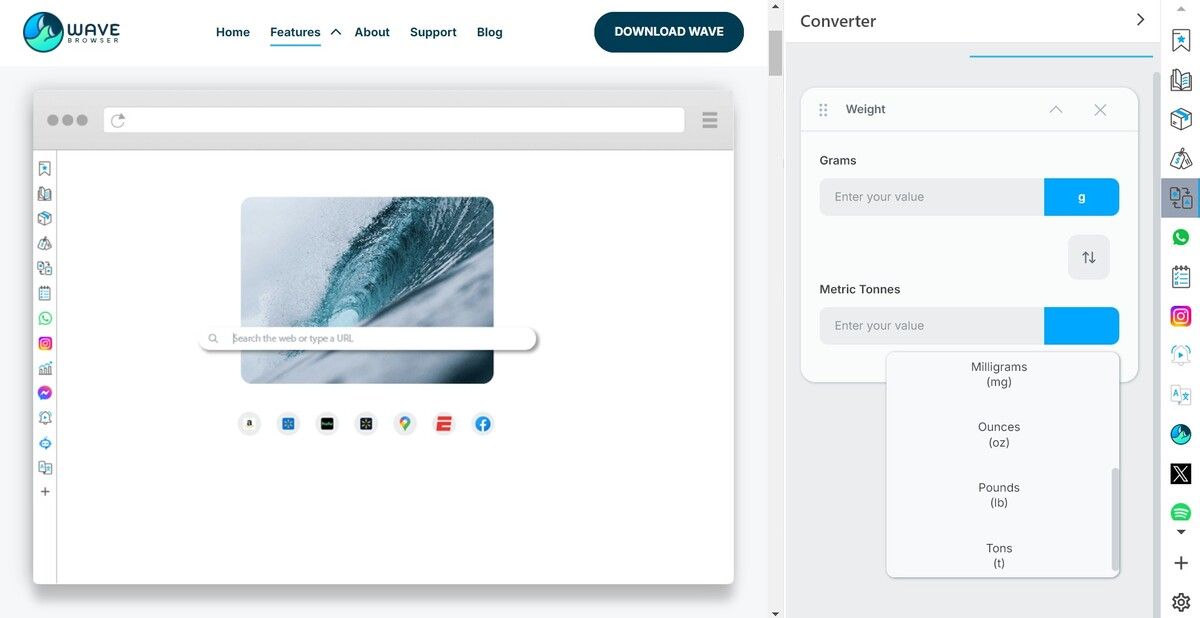Launch Spotify from the sidebar

[x=1181, y=512]
